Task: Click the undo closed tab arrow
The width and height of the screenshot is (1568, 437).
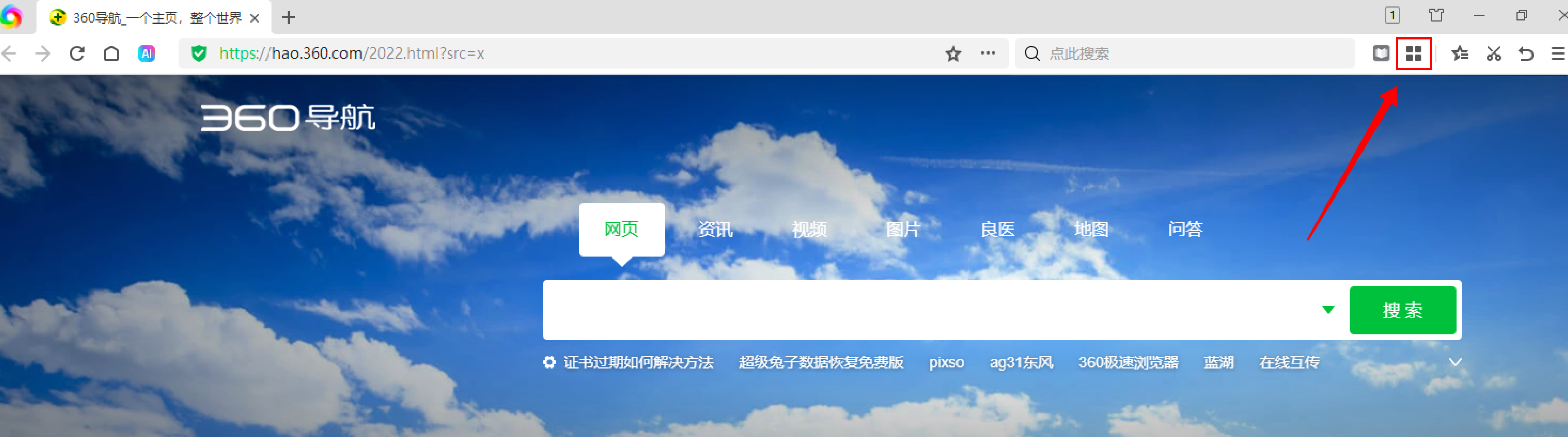Action: (1525, 54)
